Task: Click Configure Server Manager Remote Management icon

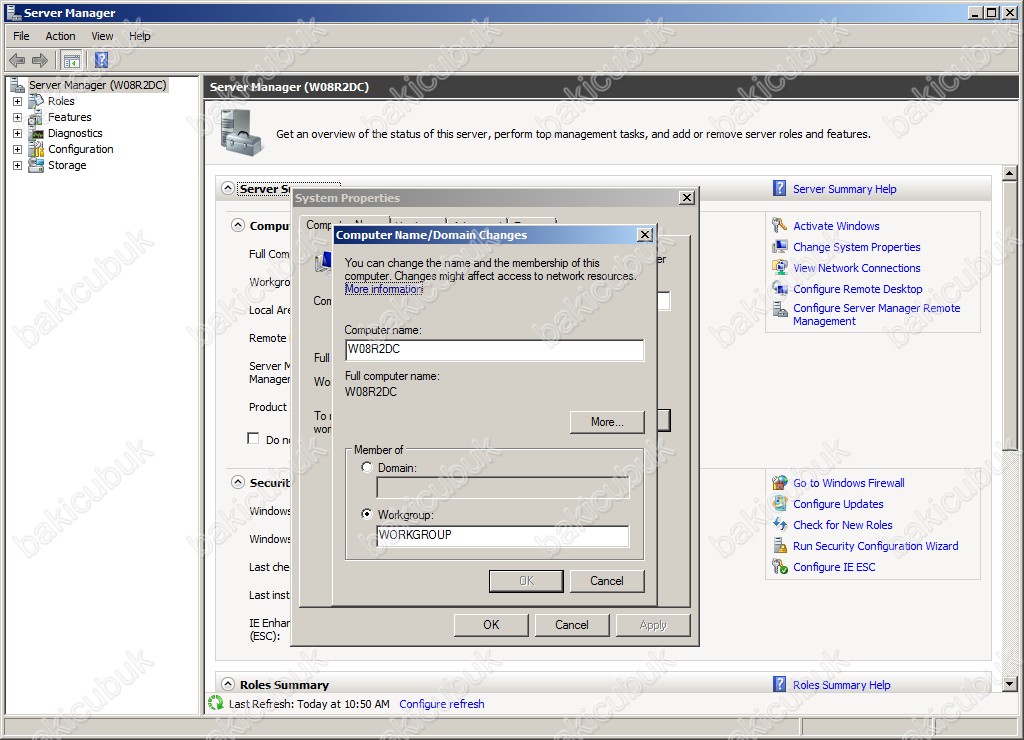Action: pos(780,309)
